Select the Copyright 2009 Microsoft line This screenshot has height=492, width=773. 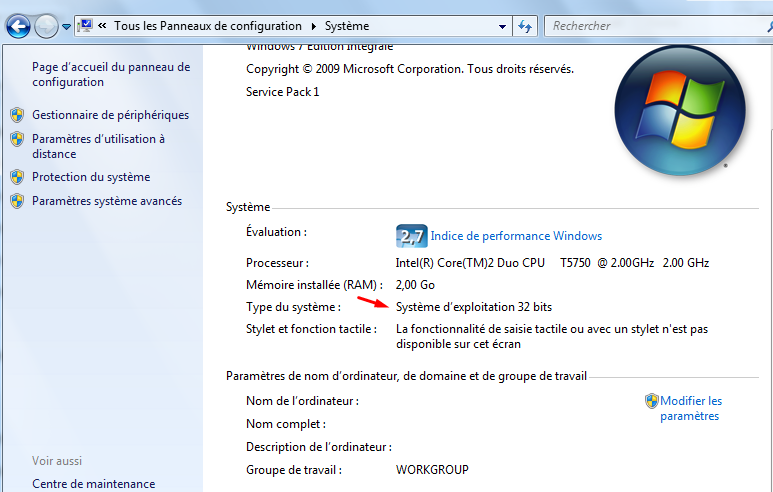410,69
